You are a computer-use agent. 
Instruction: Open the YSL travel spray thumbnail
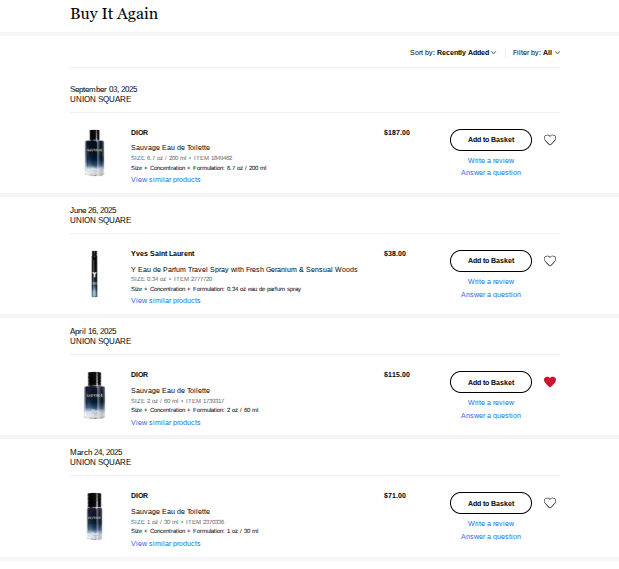tap(94, 273)
